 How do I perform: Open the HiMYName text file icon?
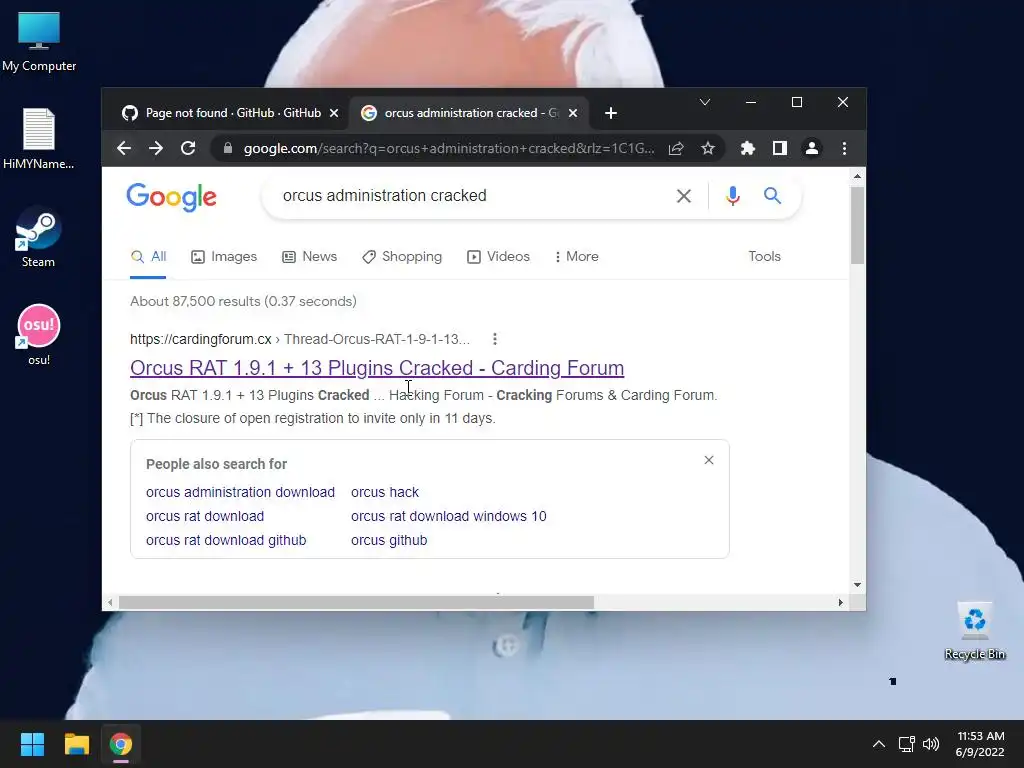pos(39,139)
